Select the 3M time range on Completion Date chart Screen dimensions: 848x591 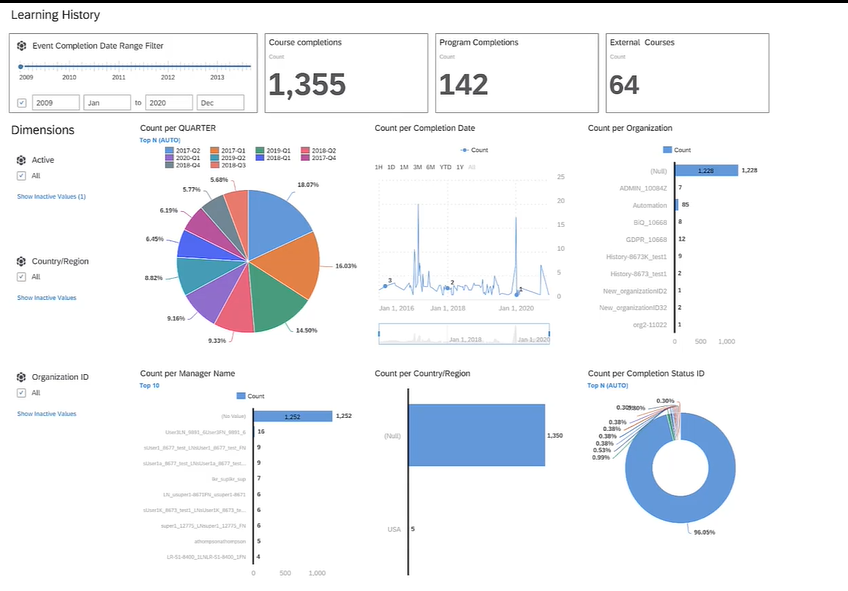click(x=403, y=166)
